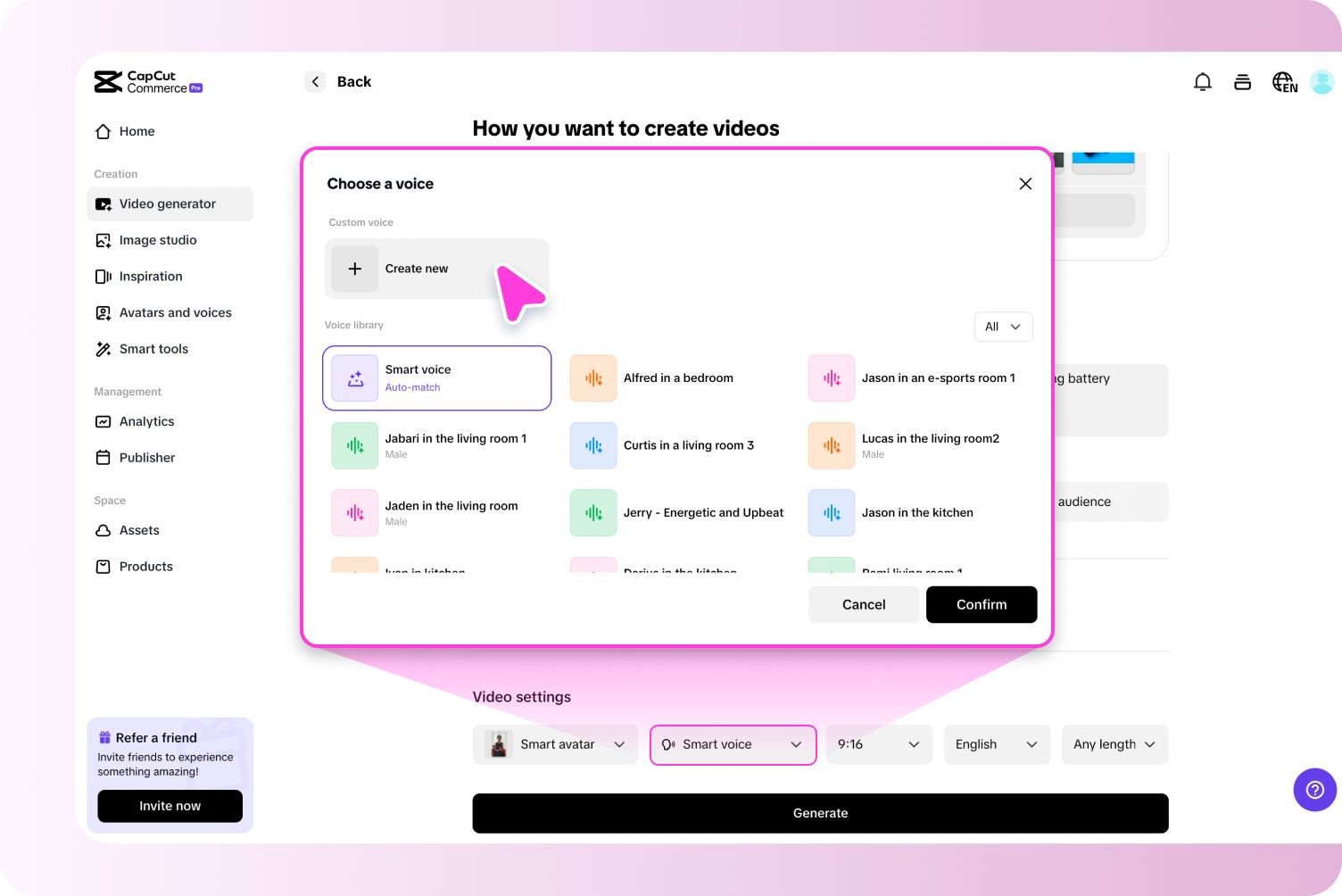Open the user profile avatar
The image size is (1342, 896).
point(1322,82)
